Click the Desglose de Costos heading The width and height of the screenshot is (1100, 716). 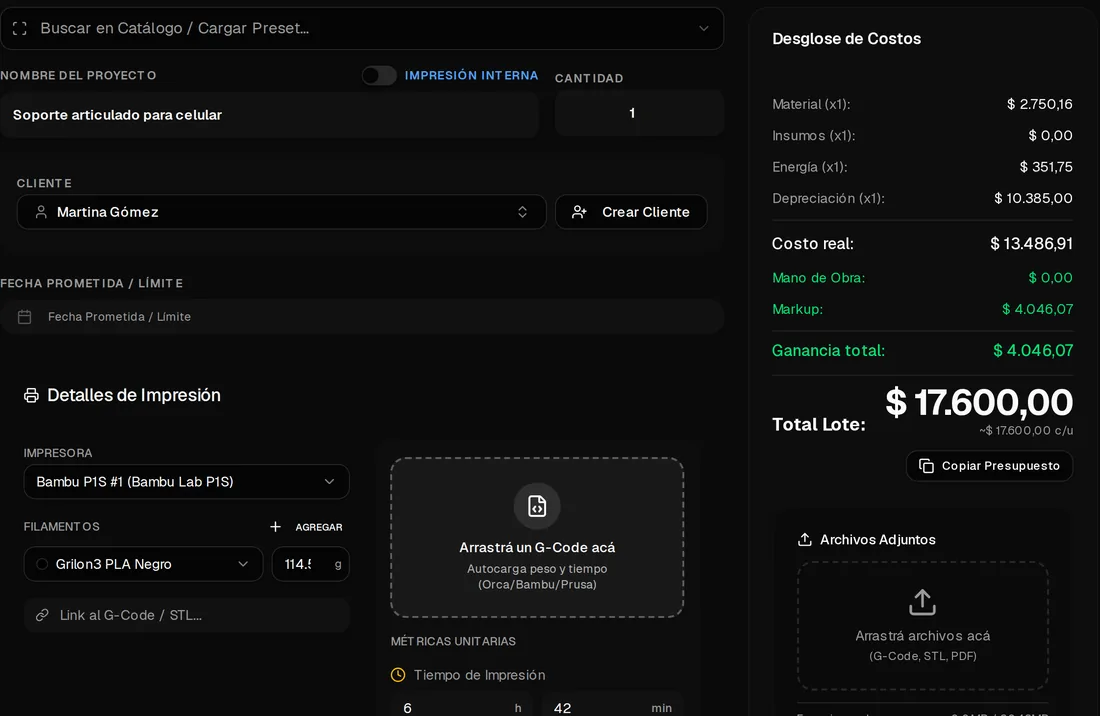(847, 39)
